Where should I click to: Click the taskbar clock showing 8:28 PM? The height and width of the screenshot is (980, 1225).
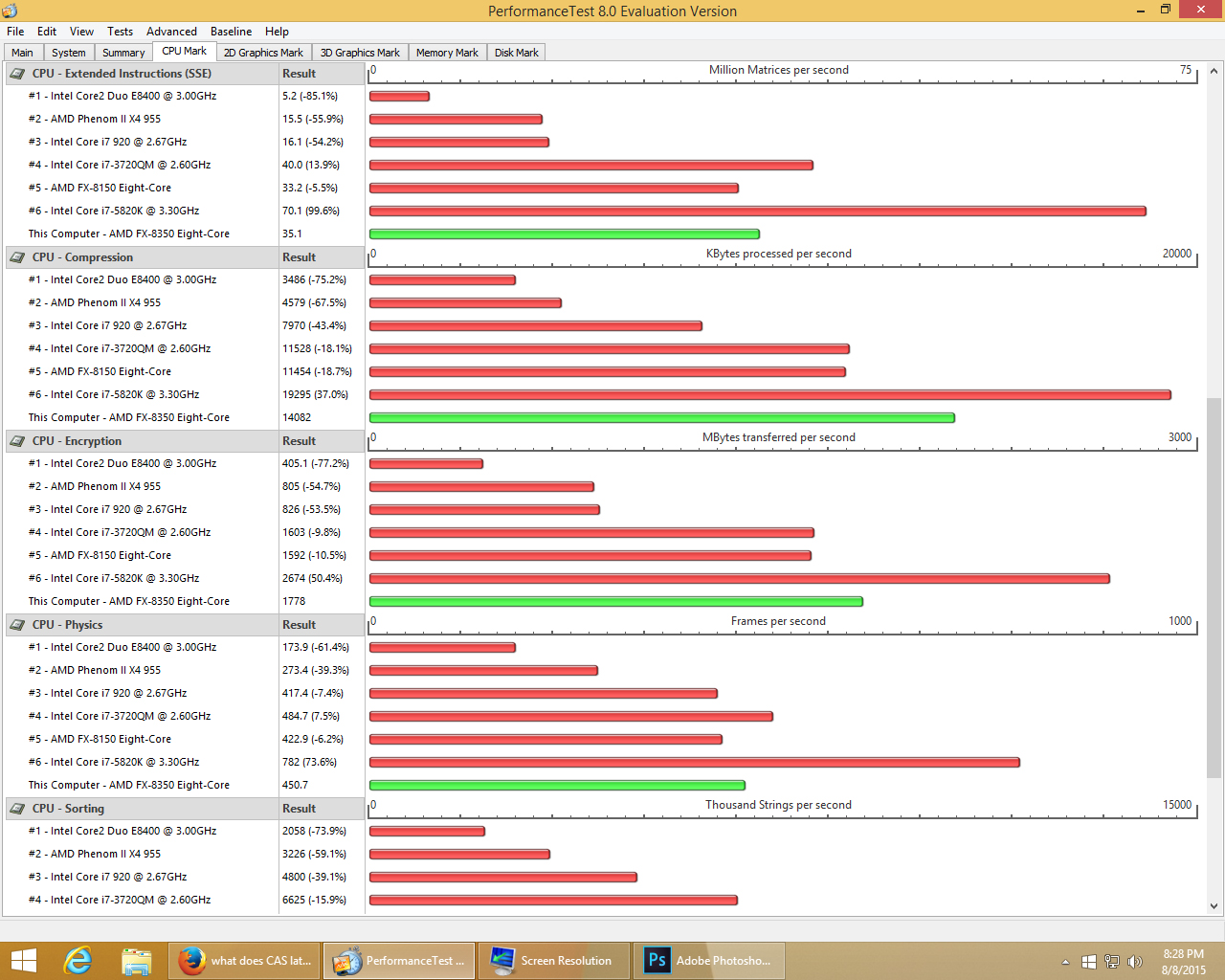click(1184, 954)
